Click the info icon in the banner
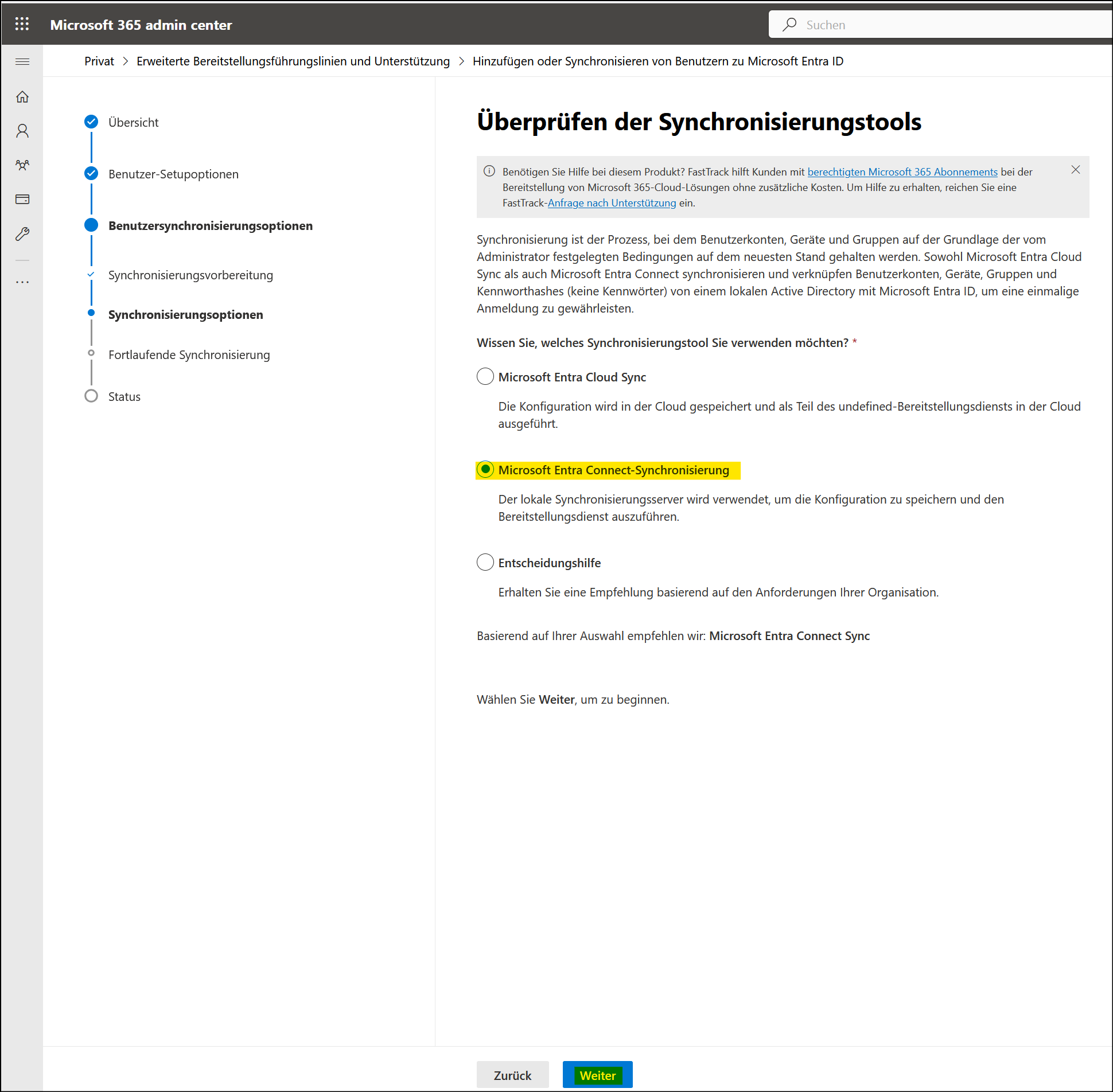This screenshot has width=1113, height=1092. pos(489,171)
